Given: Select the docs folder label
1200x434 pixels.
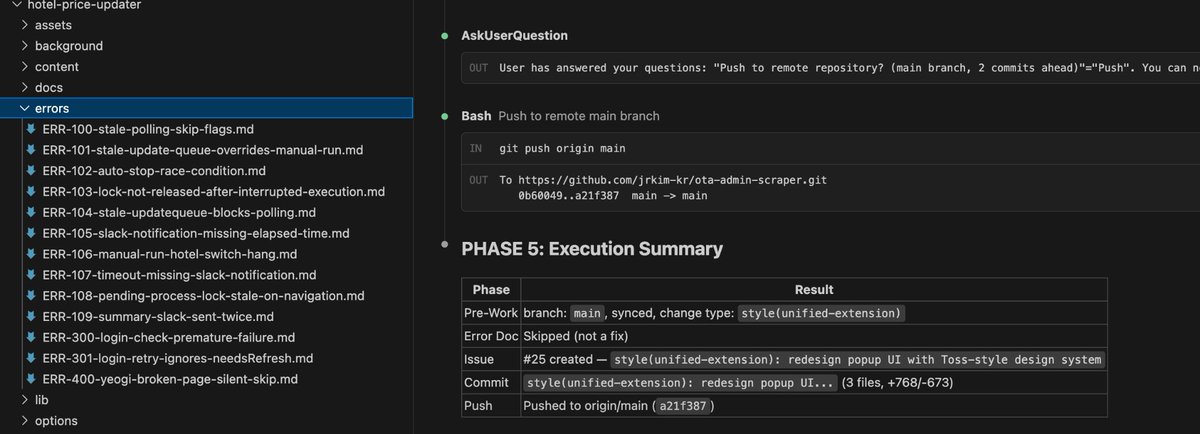Looking at the screenshot, I should point(49,88).
